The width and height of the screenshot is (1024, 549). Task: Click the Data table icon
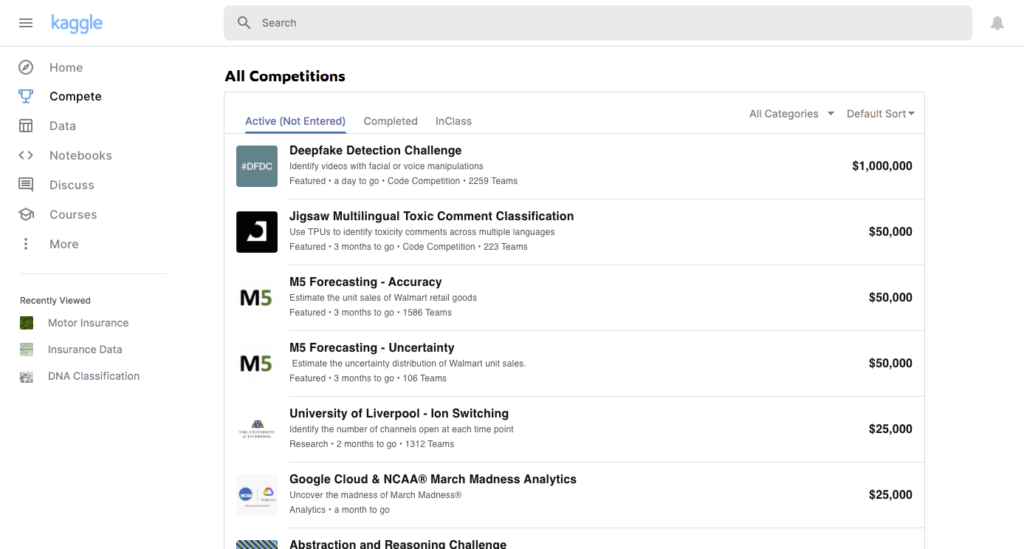25,126
